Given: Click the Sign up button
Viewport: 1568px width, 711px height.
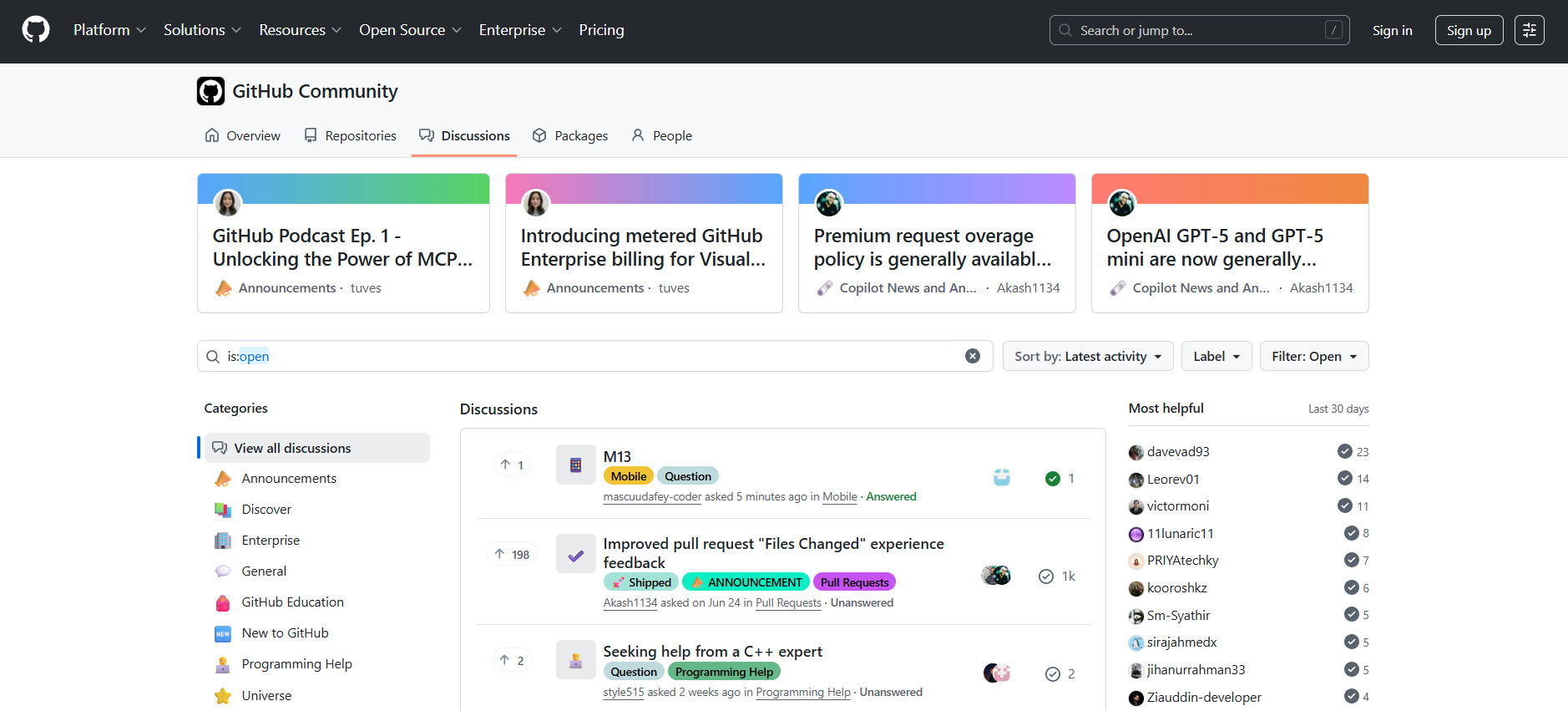Looking at the screenshot, I should click(1469, 30).
